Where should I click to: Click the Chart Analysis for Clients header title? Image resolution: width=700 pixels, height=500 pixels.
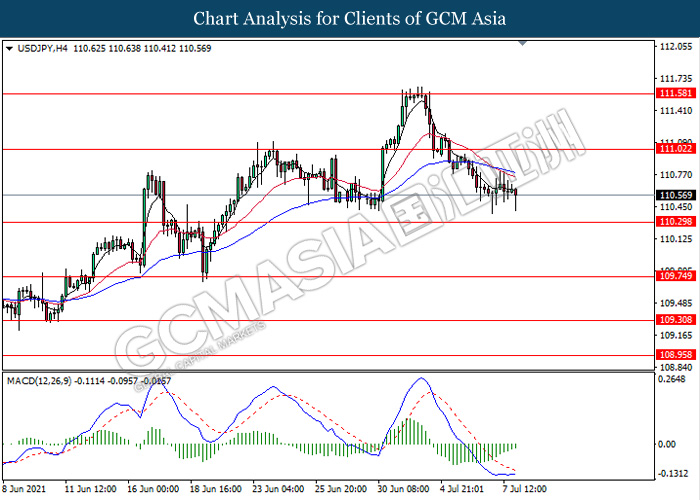350,19
